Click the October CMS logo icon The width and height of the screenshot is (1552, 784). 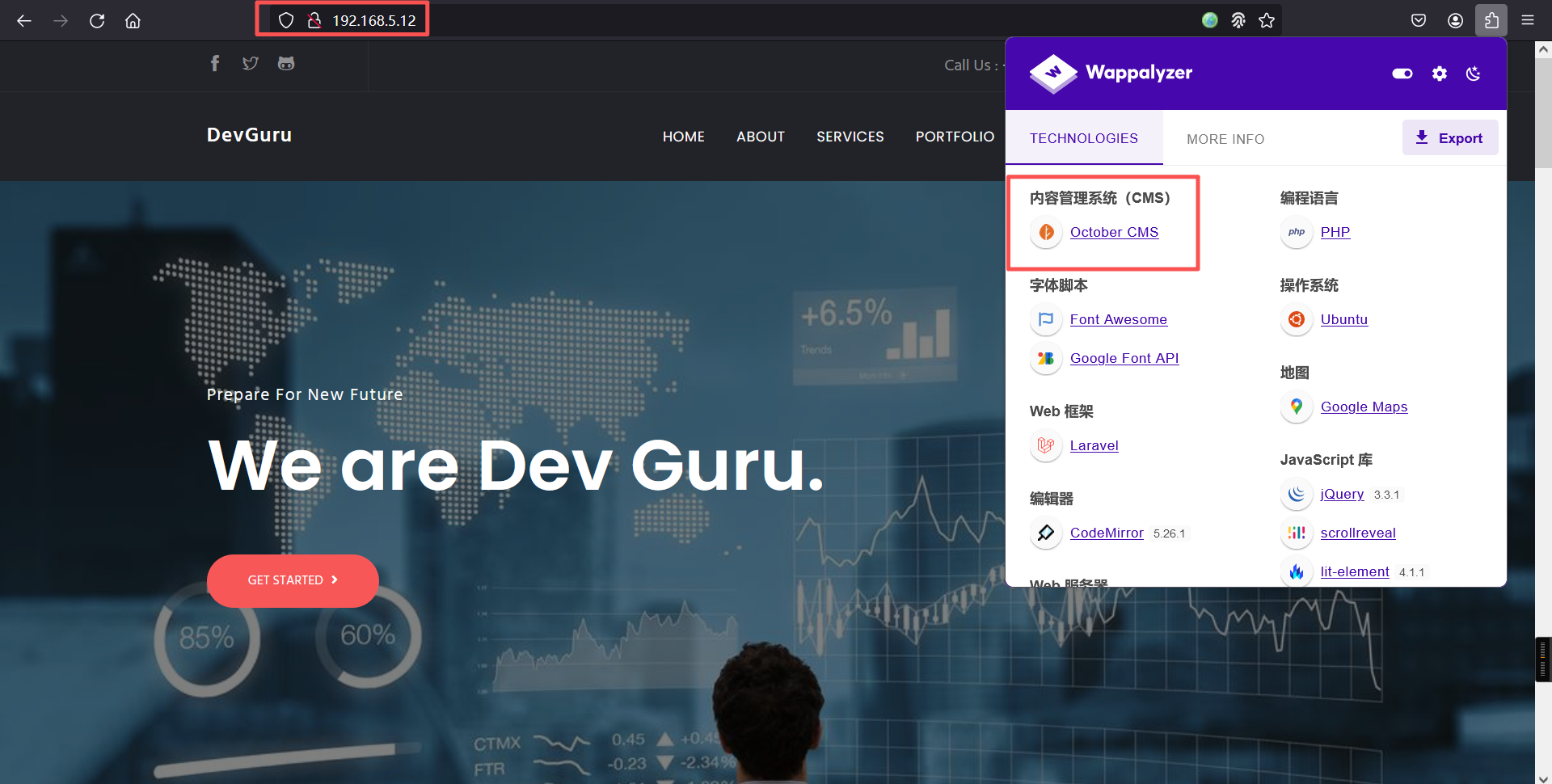pyautogui.click(x=1046, y=232)
